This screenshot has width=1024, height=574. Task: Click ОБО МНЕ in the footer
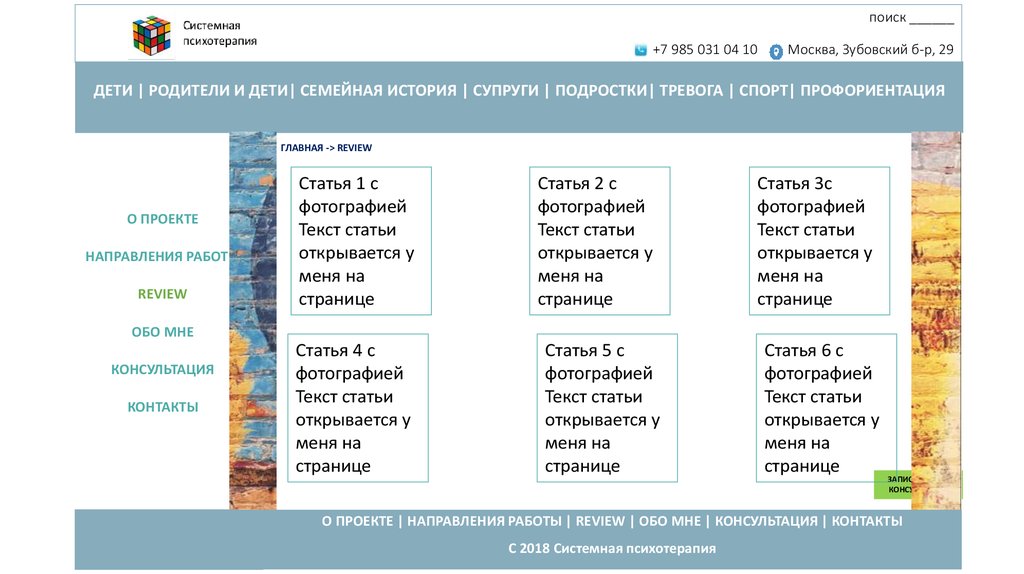coord(670,521)
